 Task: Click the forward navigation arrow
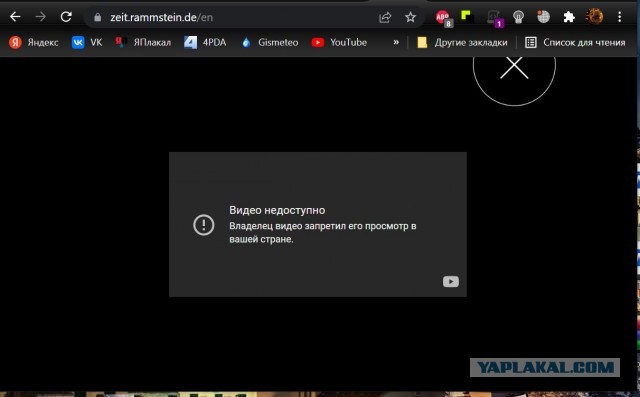click(x=40, y=17)
